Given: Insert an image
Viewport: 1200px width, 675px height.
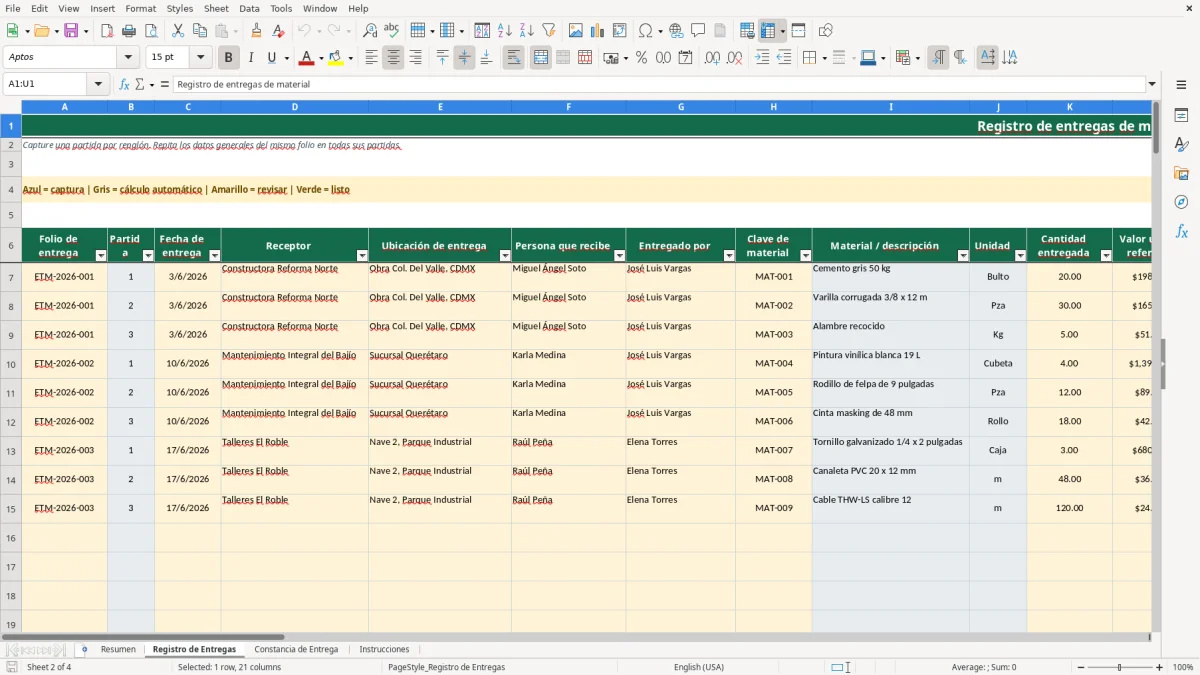Looking at the screenshot, I should point(576,31).
